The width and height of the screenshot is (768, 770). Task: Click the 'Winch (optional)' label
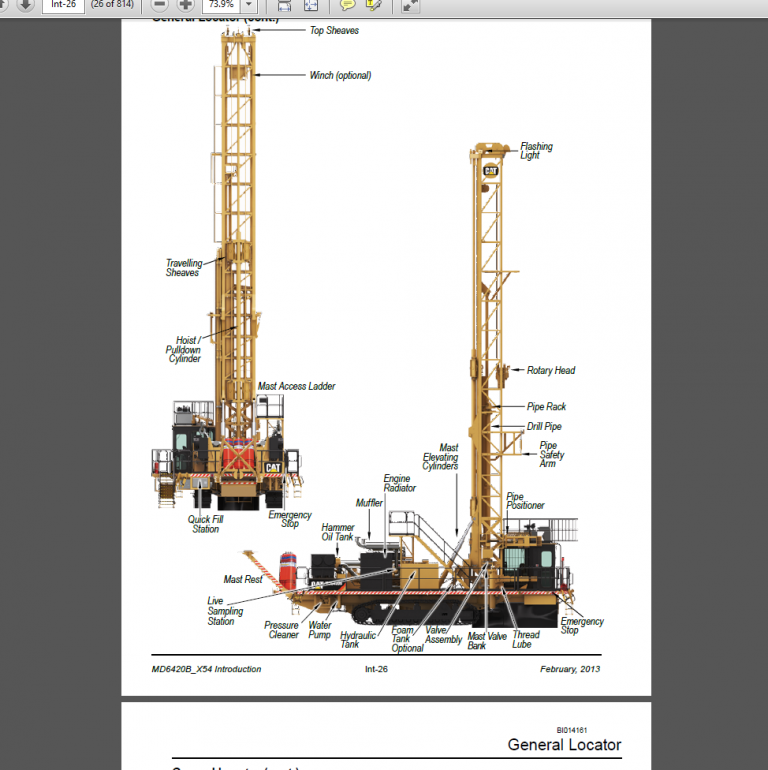pyautogui.click(x=340, y=75)
